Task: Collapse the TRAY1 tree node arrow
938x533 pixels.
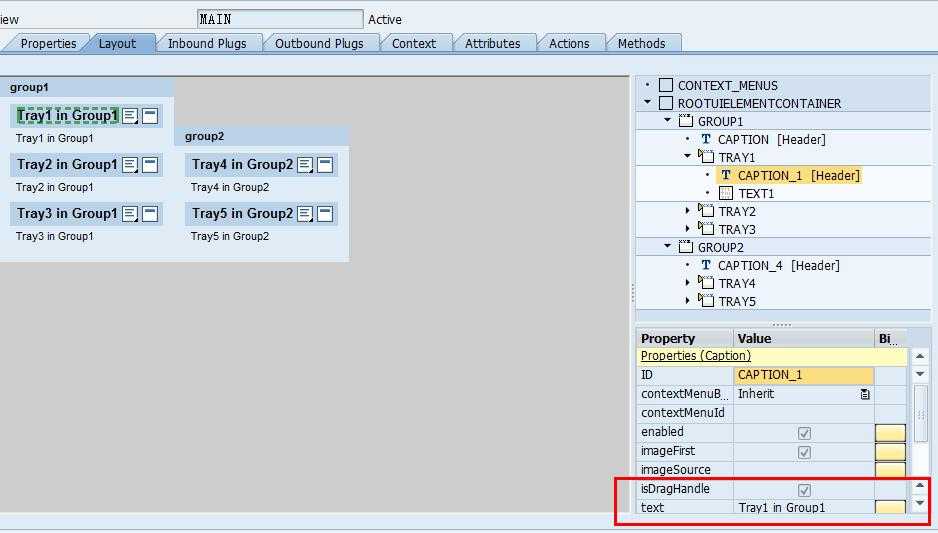Action: pos(687,156)
